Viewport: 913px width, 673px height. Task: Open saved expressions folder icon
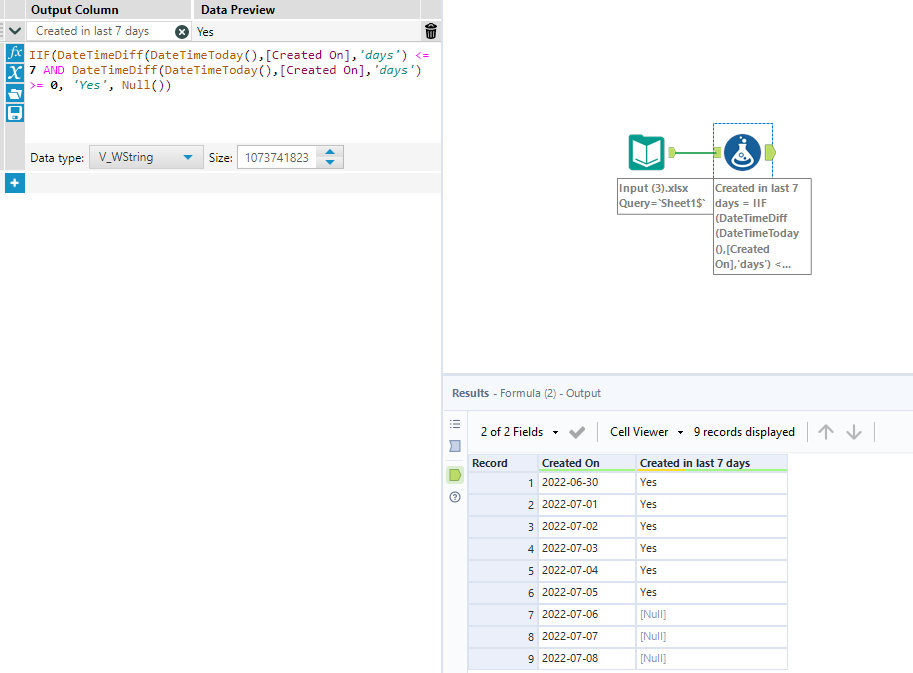tap(15, 93)
